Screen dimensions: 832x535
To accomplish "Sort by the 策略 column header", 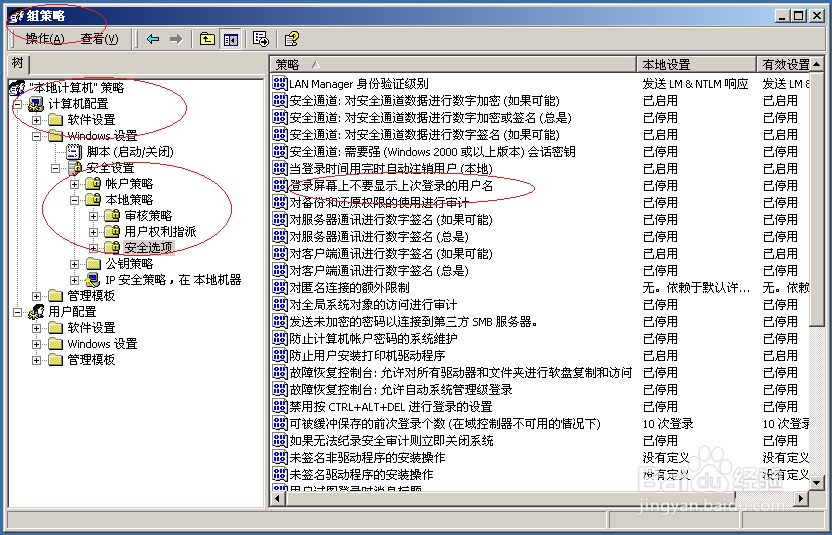I will coord(453,64).
